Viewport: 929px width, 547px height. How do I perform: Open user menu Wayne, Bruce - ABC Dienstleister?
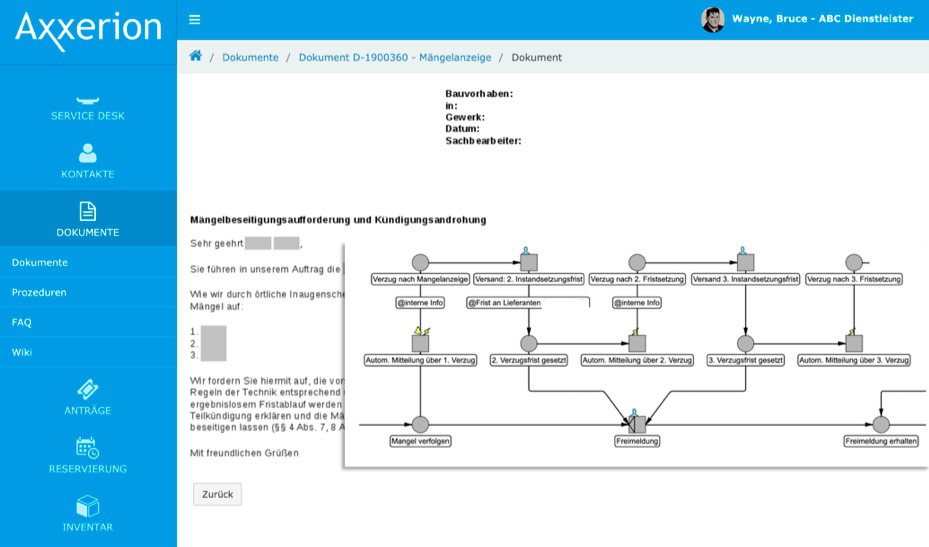point(822,18)
